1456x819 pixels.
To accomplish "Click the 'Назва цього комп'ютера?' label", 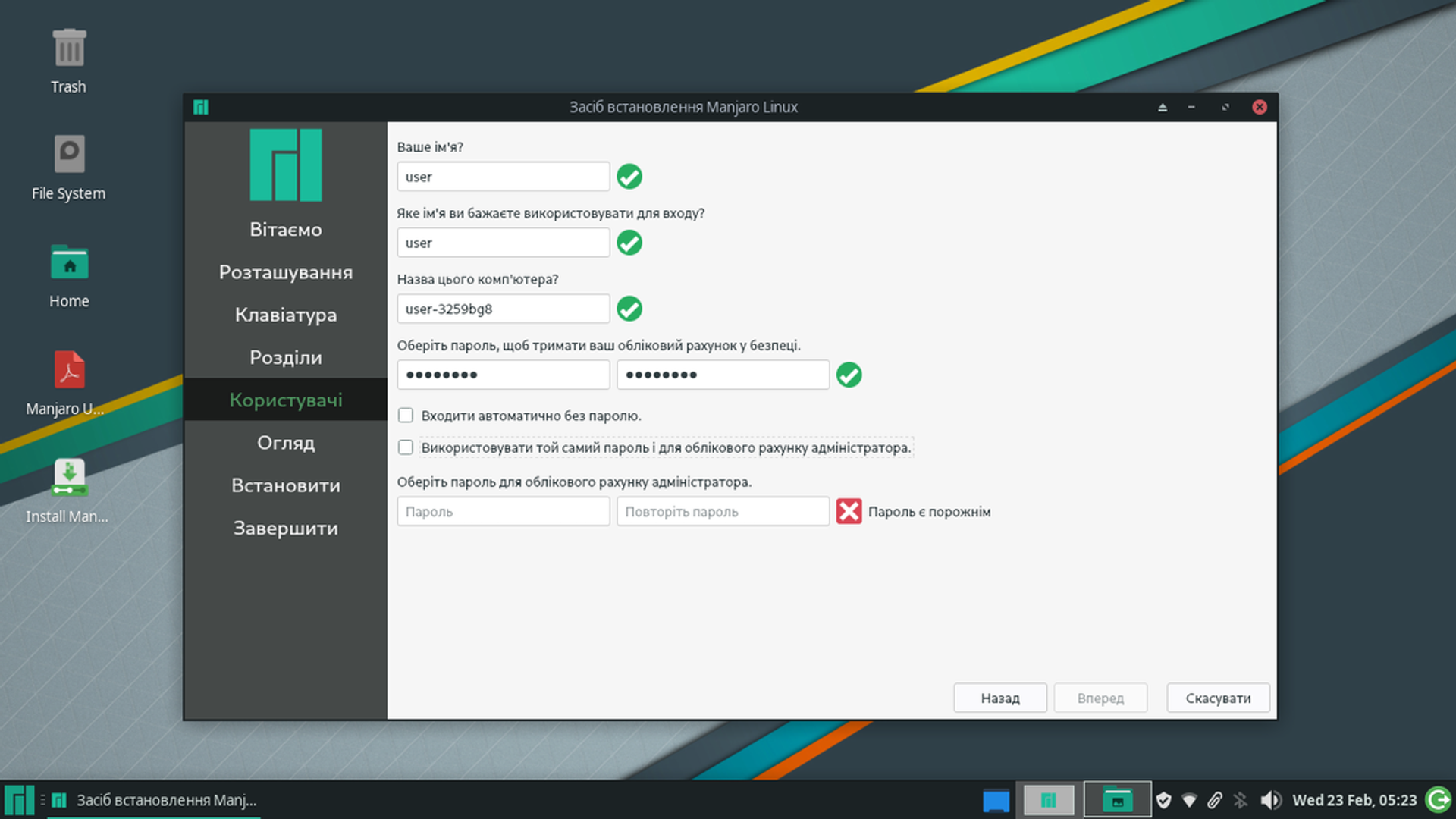I will [x=478, y=279].
